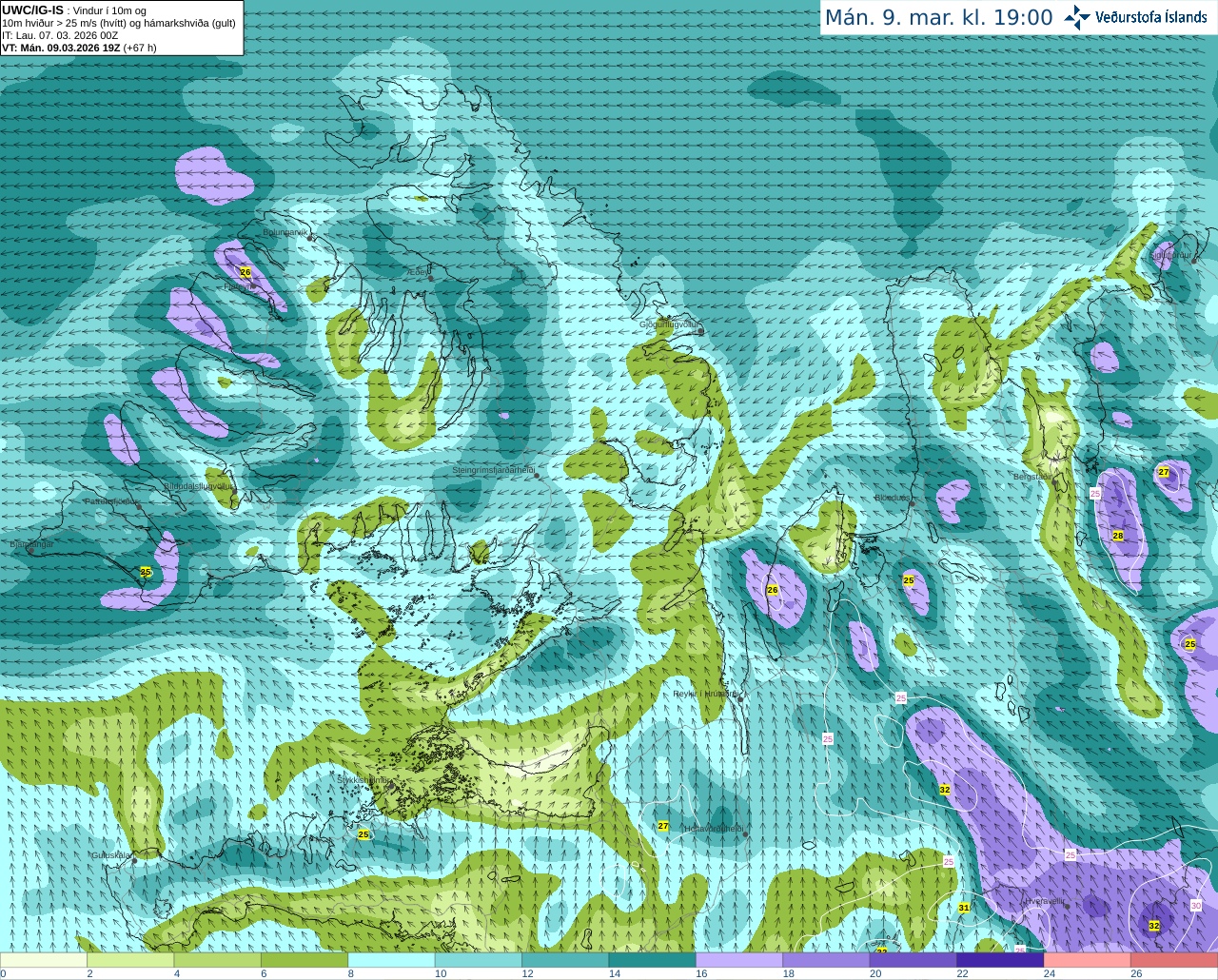The image size is (1218, 980).
Task: Click the Bolungarvík station label
Action: coord(285,232)
